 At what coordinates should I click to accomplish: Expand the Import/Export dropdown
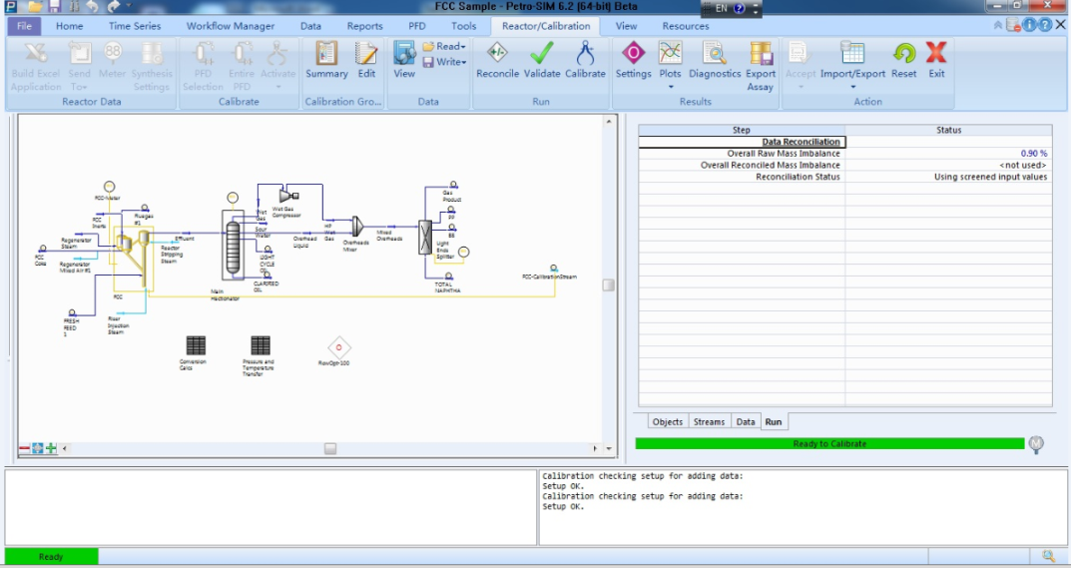(852, 87)
